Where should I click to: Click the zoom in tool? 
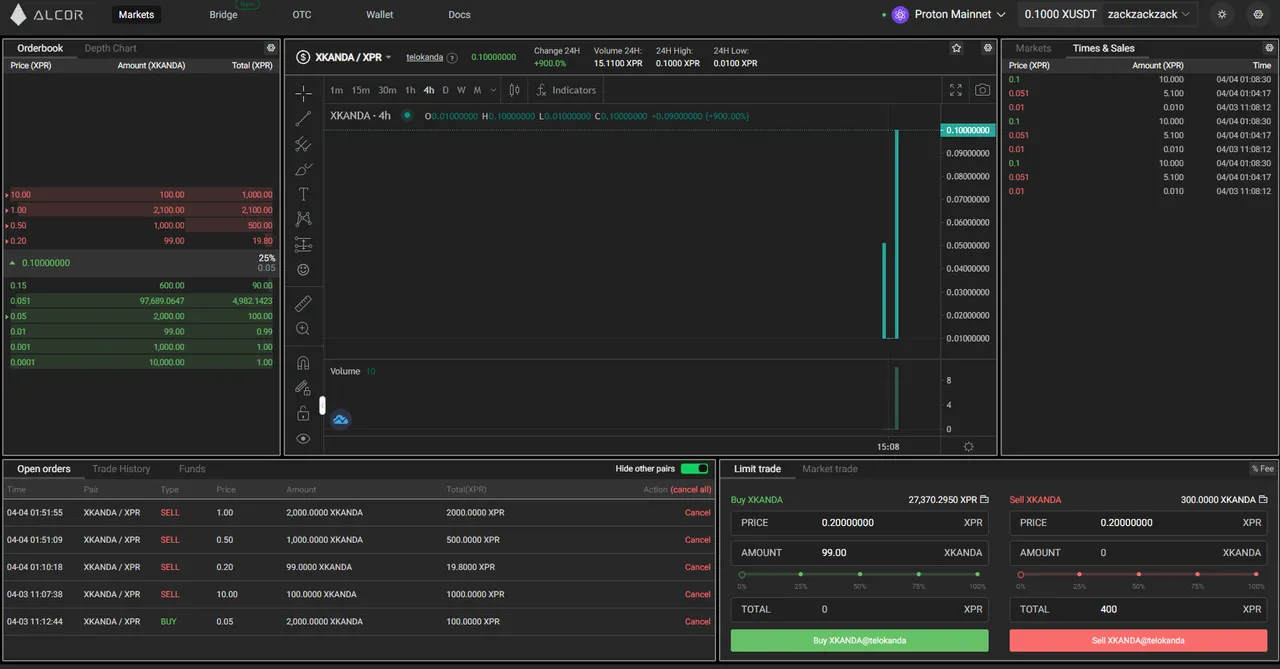click(304, 328)
